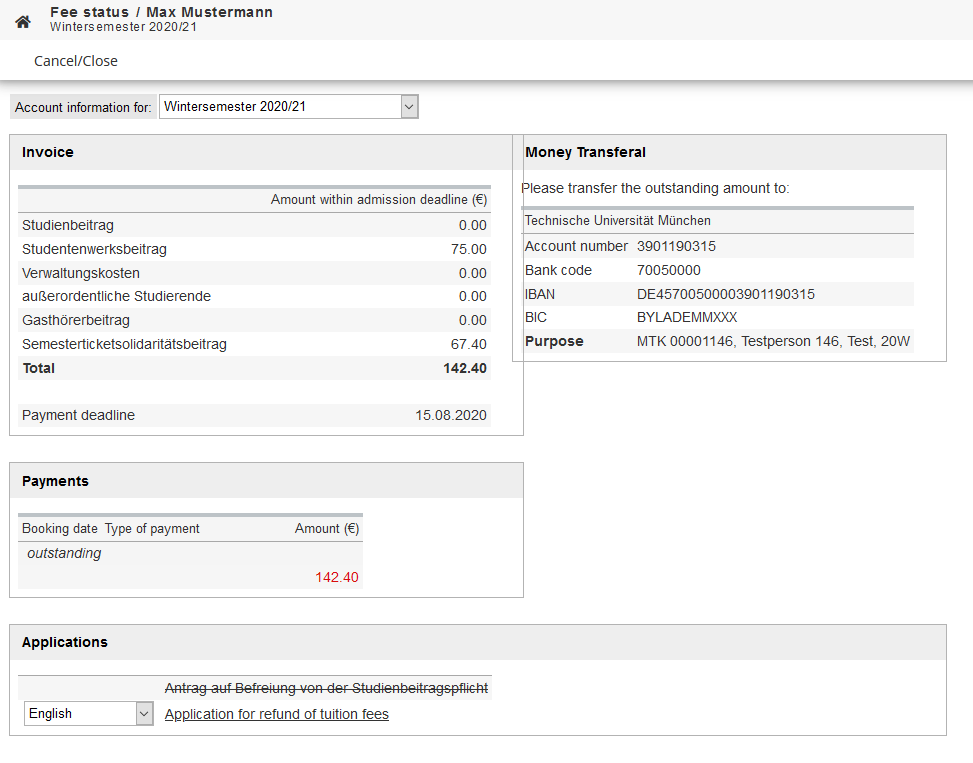The height and width of the screenshot is (763, 973).
Task: Click the red outstanding amount in Payments
Action: (336, 577)
